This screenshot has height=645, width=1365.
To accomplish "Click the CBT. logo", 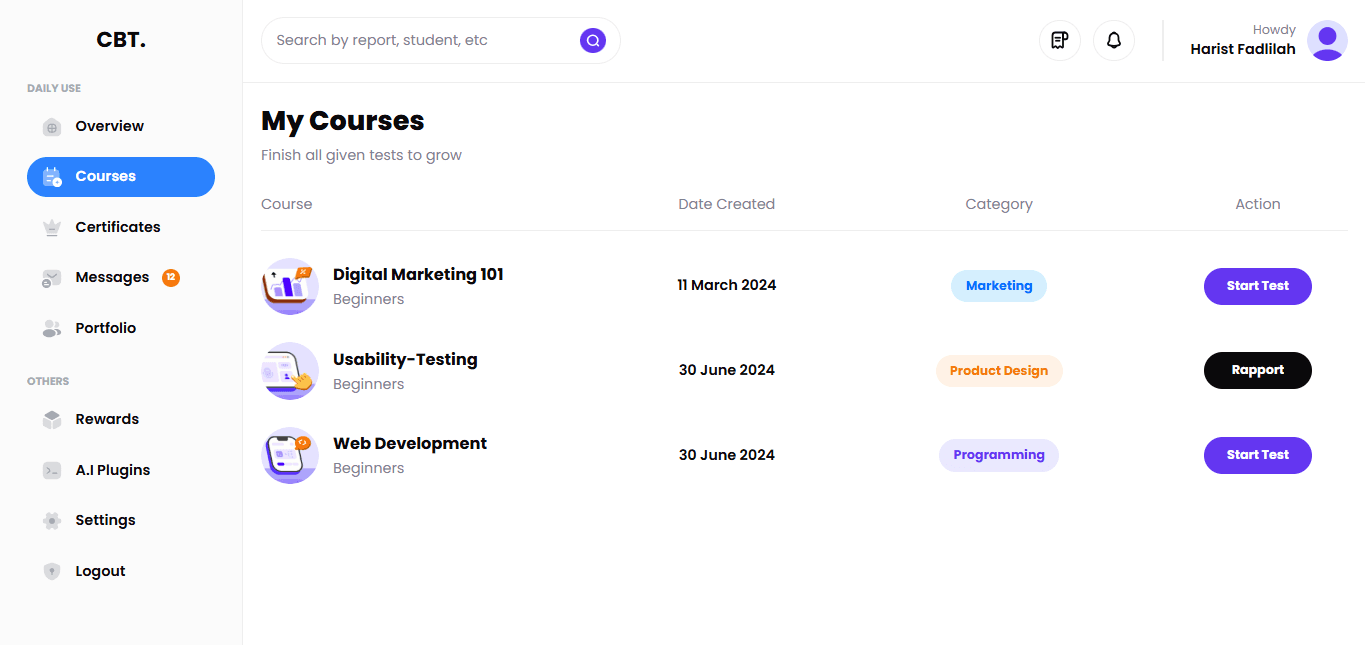I will 121,41.
